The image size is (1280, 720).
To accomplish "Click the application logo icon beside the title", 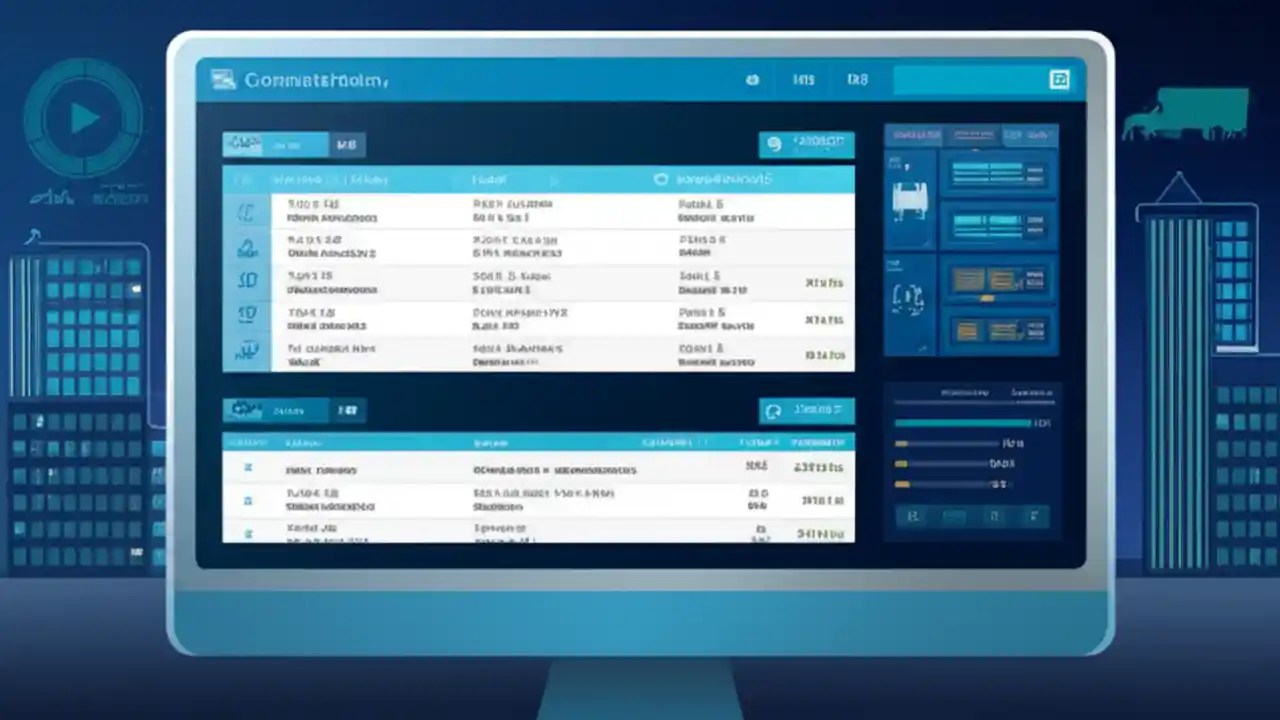I will point(224,79).
